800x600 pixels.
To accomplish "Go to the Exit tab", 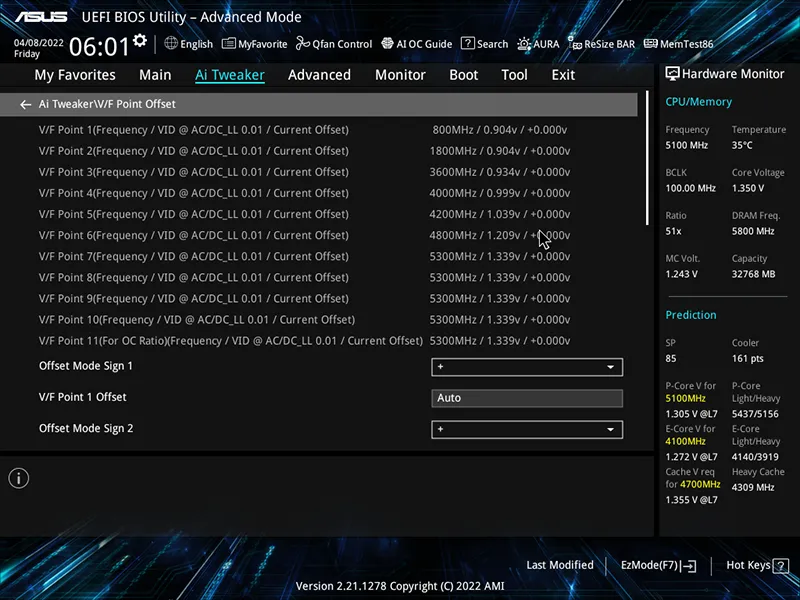I will point(563,75).
